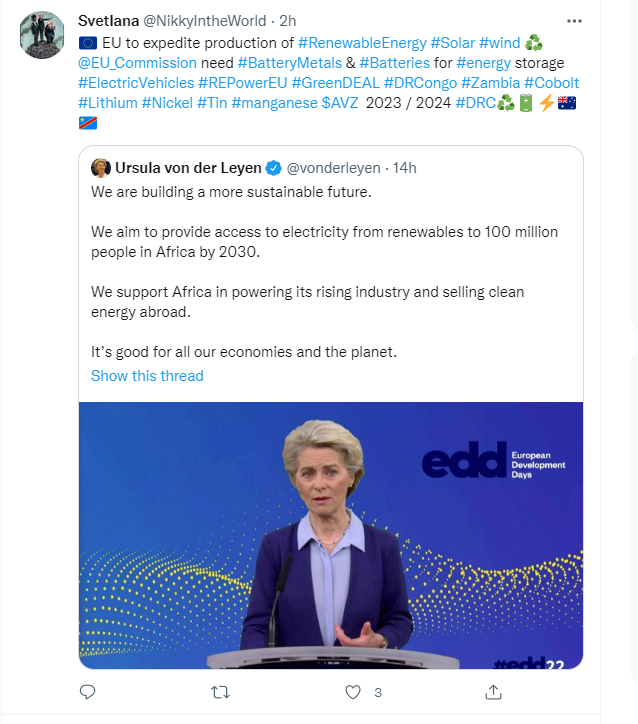Open the European Development Days video thumbnail

click(x=331, y=535)
